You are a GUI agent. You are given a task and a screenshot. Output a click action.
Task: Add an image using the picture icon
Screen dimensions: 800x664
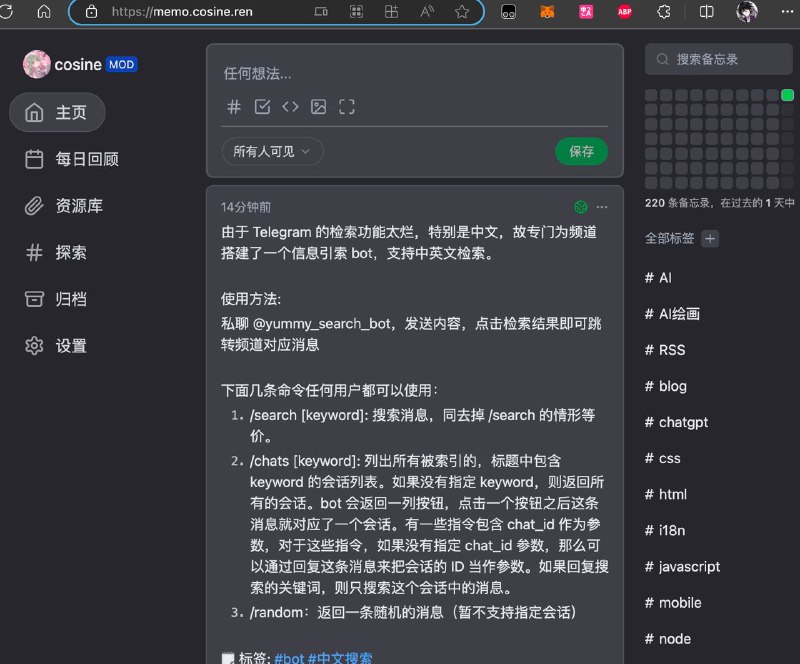pos(318,106)
